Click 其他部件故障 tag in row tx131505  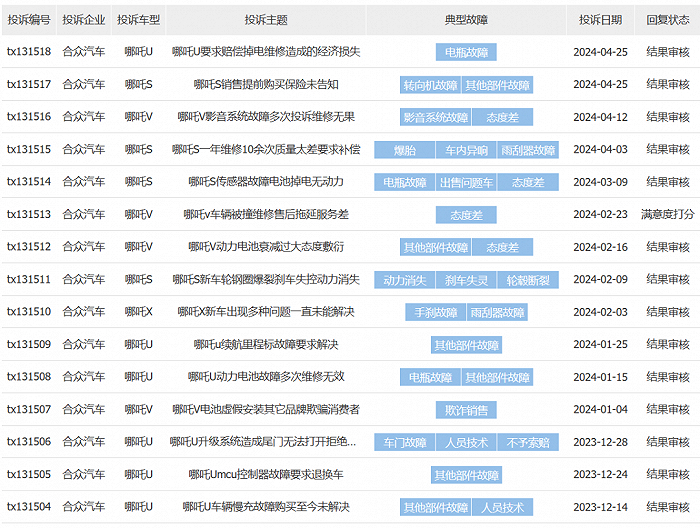[466, 475]
